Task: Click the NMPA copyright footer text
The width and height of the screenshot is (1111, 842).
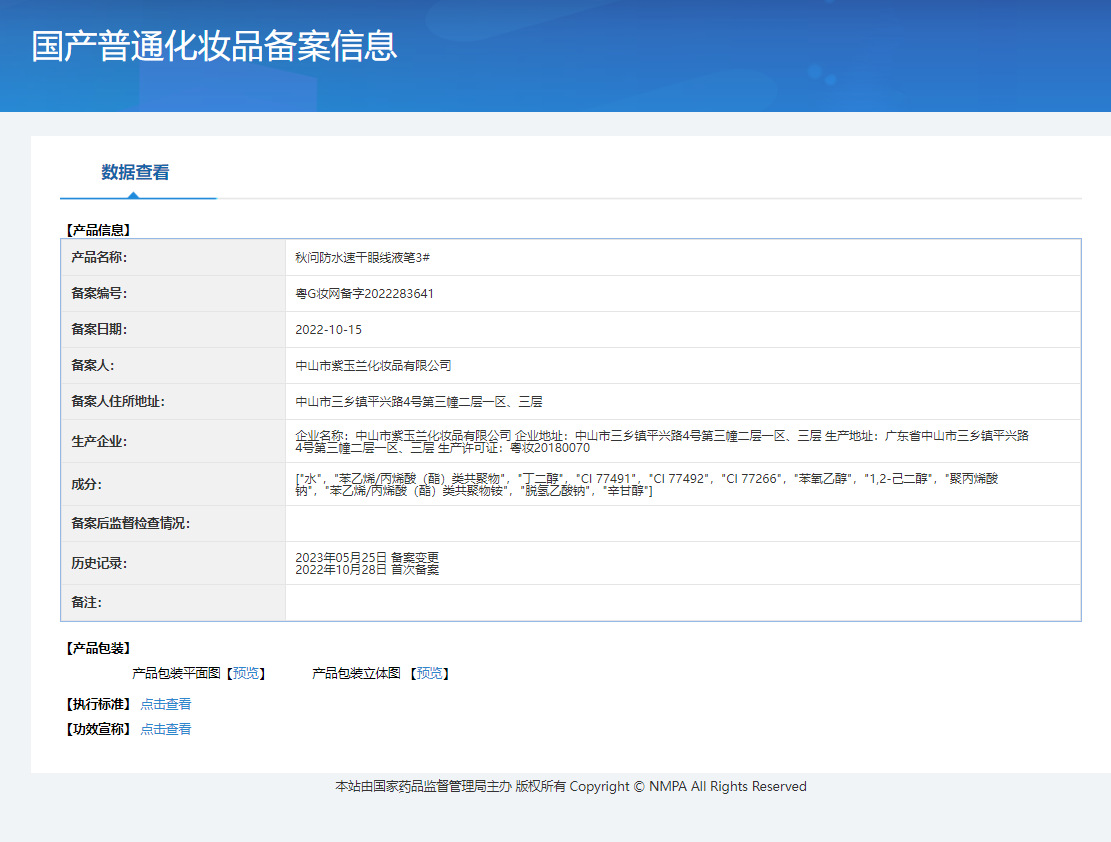Action: click(570, 787)
